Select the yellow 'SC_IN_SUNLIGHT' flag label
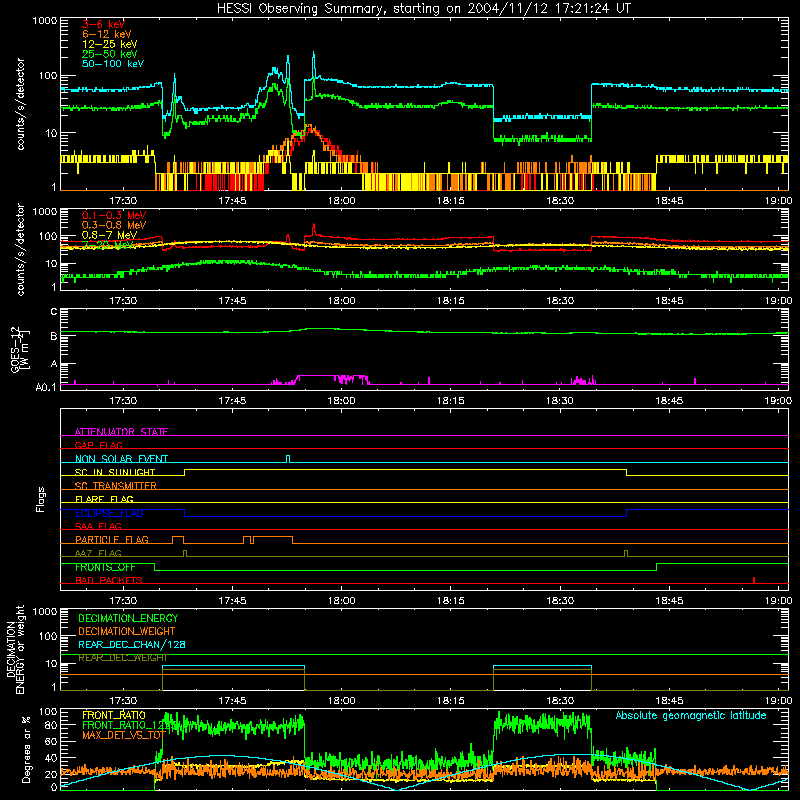Image resolution: width=800 pixels, height=800 pixels. coord(115,472)
